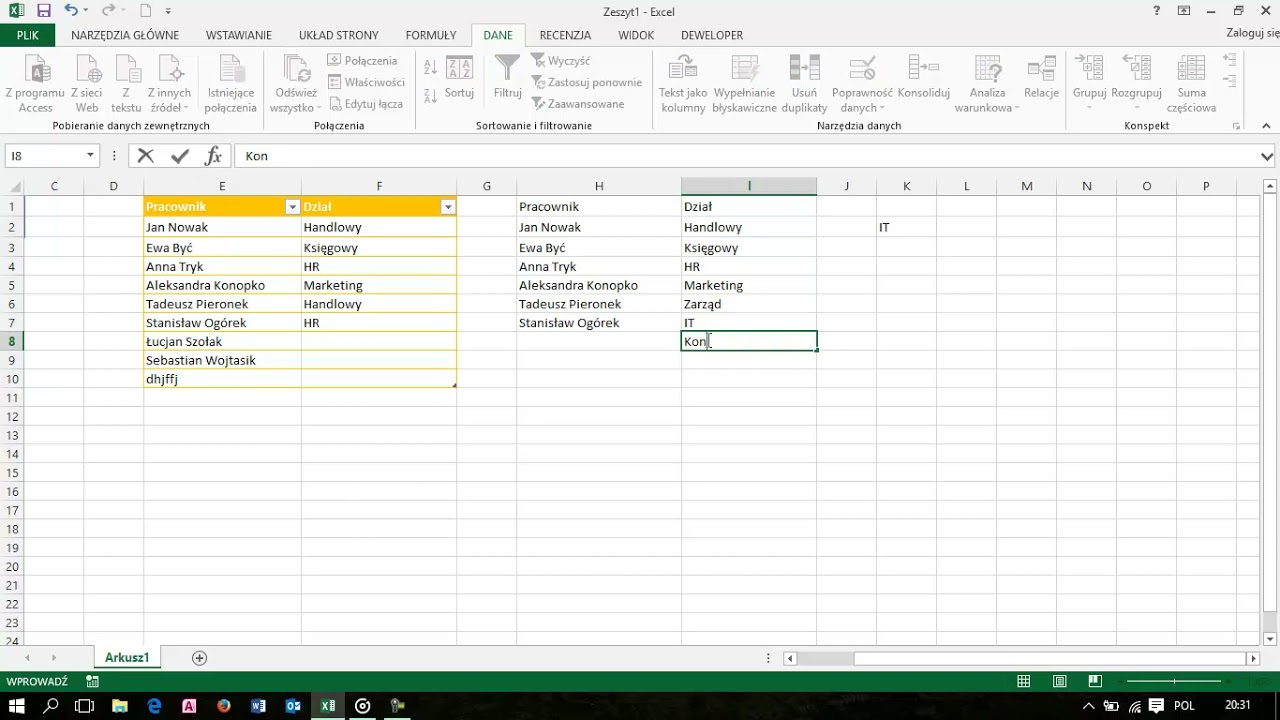Click Usuń duplikaty
The height and width of the screenshot is (720, 1280).
[804, 83]
